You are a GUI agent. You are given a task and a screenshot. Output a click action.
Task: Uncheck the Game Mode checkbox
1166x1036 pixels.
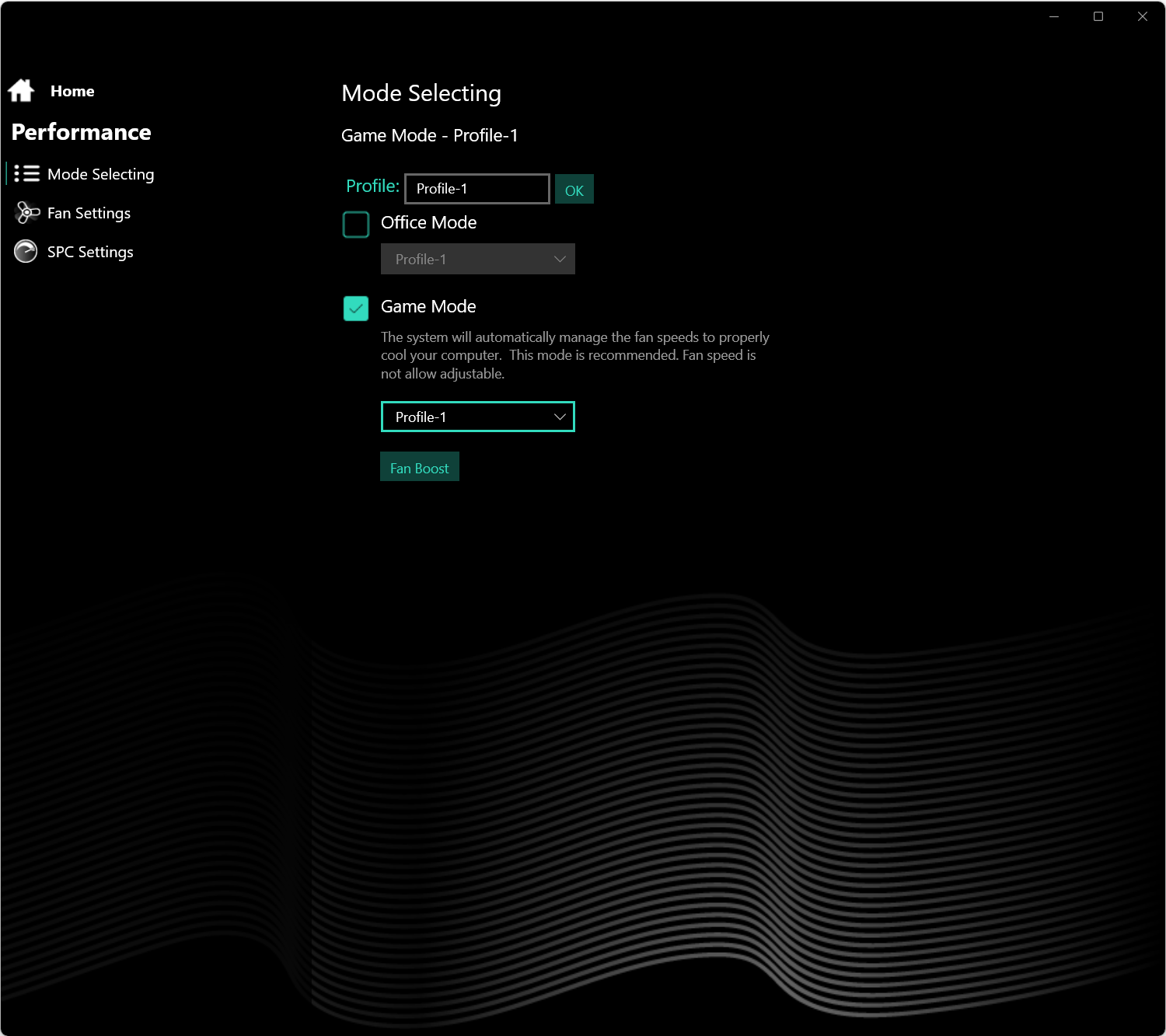[x=356, y=309]
